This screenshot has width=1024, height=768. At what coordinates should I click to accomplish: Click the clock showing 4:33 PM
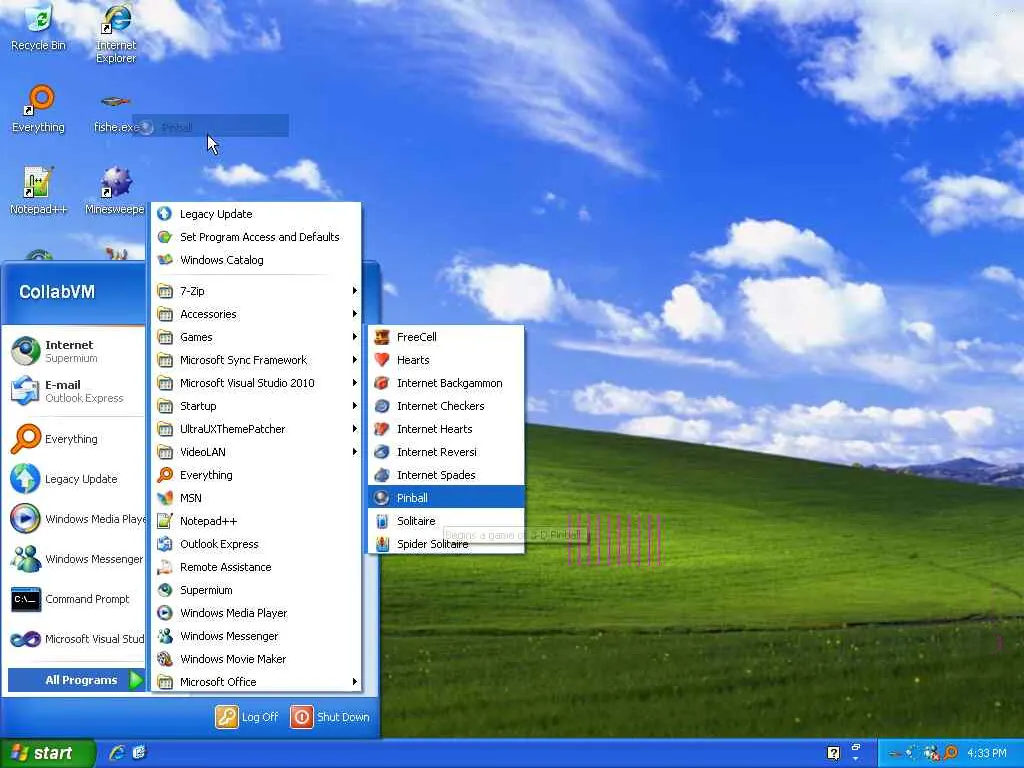[x=987, y=753]
